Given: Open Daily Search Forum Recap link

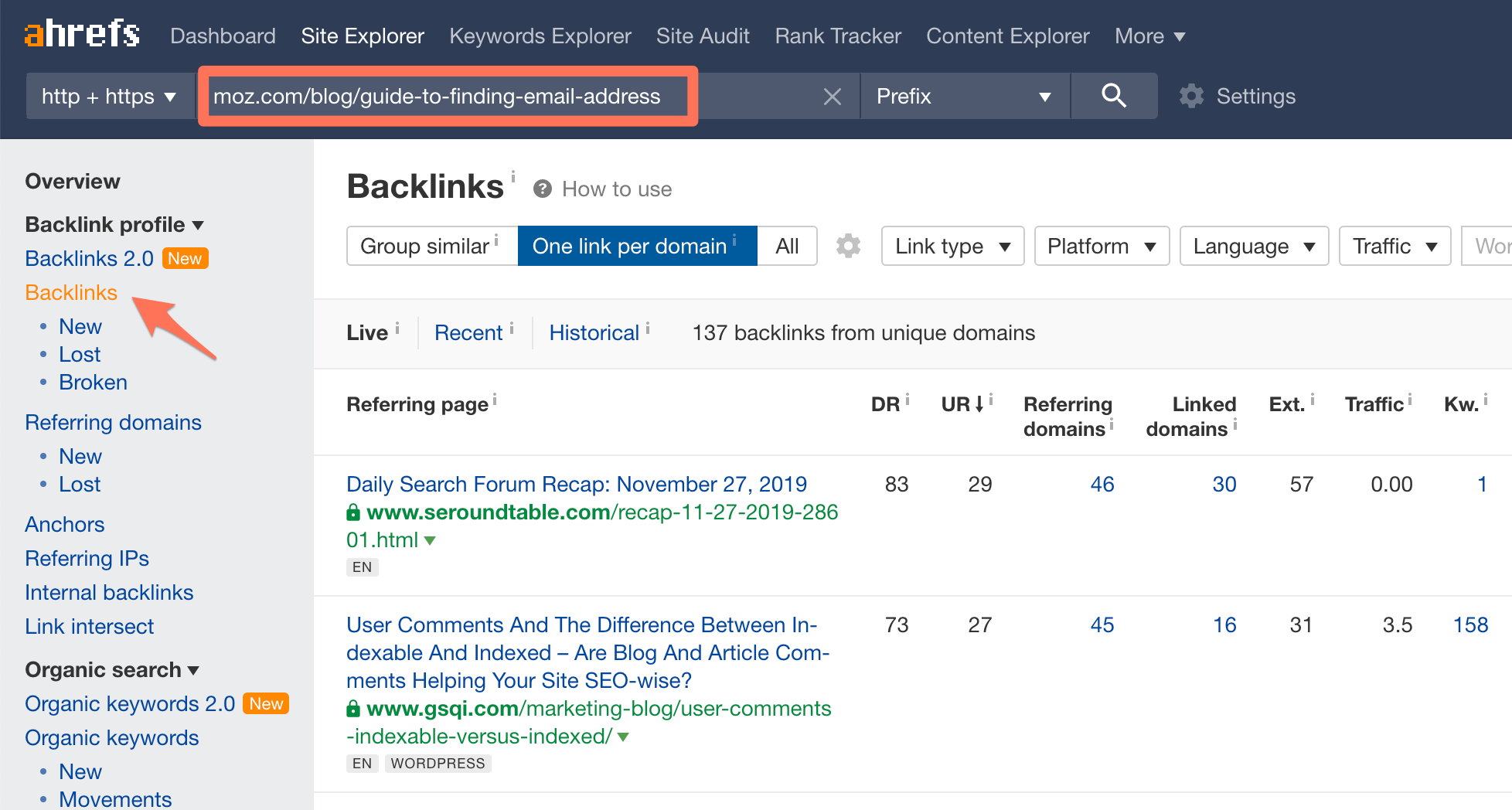Looking at the screenshot, I should [577, 484].
